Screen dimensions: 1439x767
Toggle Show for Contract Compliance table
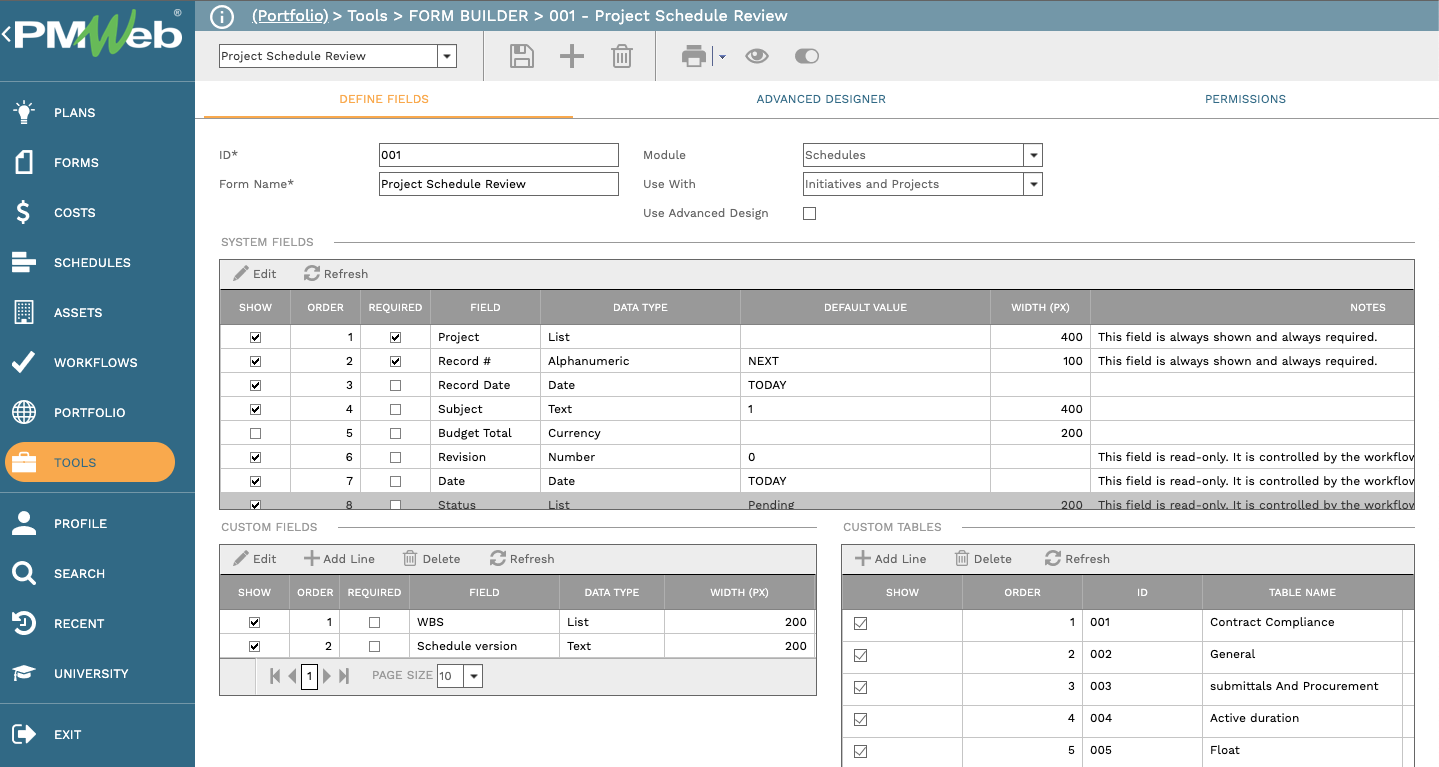point(861,623)
